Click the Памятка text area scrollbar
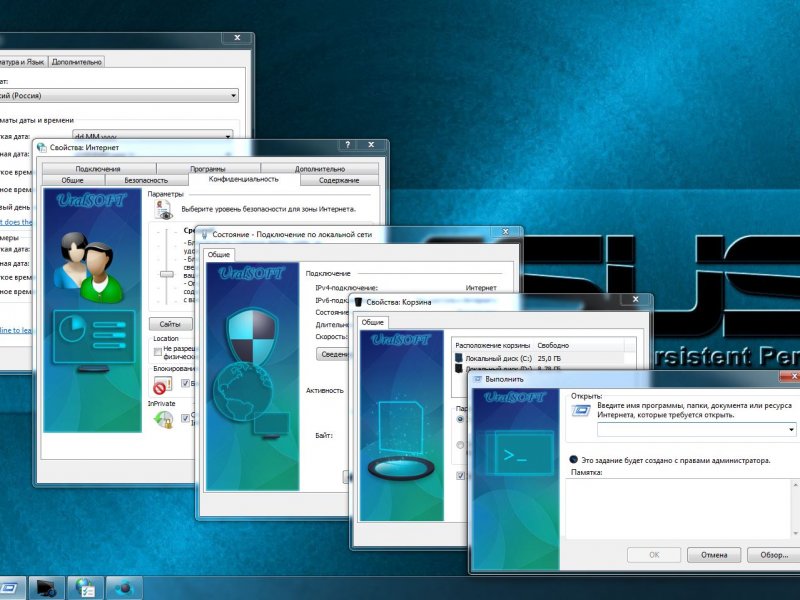Image resolution: width=800 pixels, height=600 pixels. (x=795, y=508)
